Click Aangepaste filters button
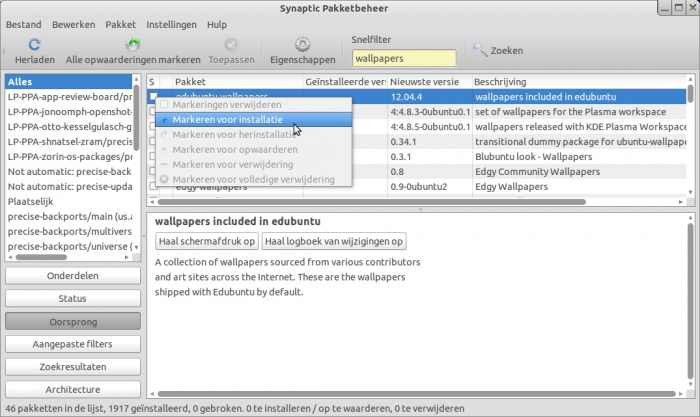700x417 pixels. click(73, 344)
